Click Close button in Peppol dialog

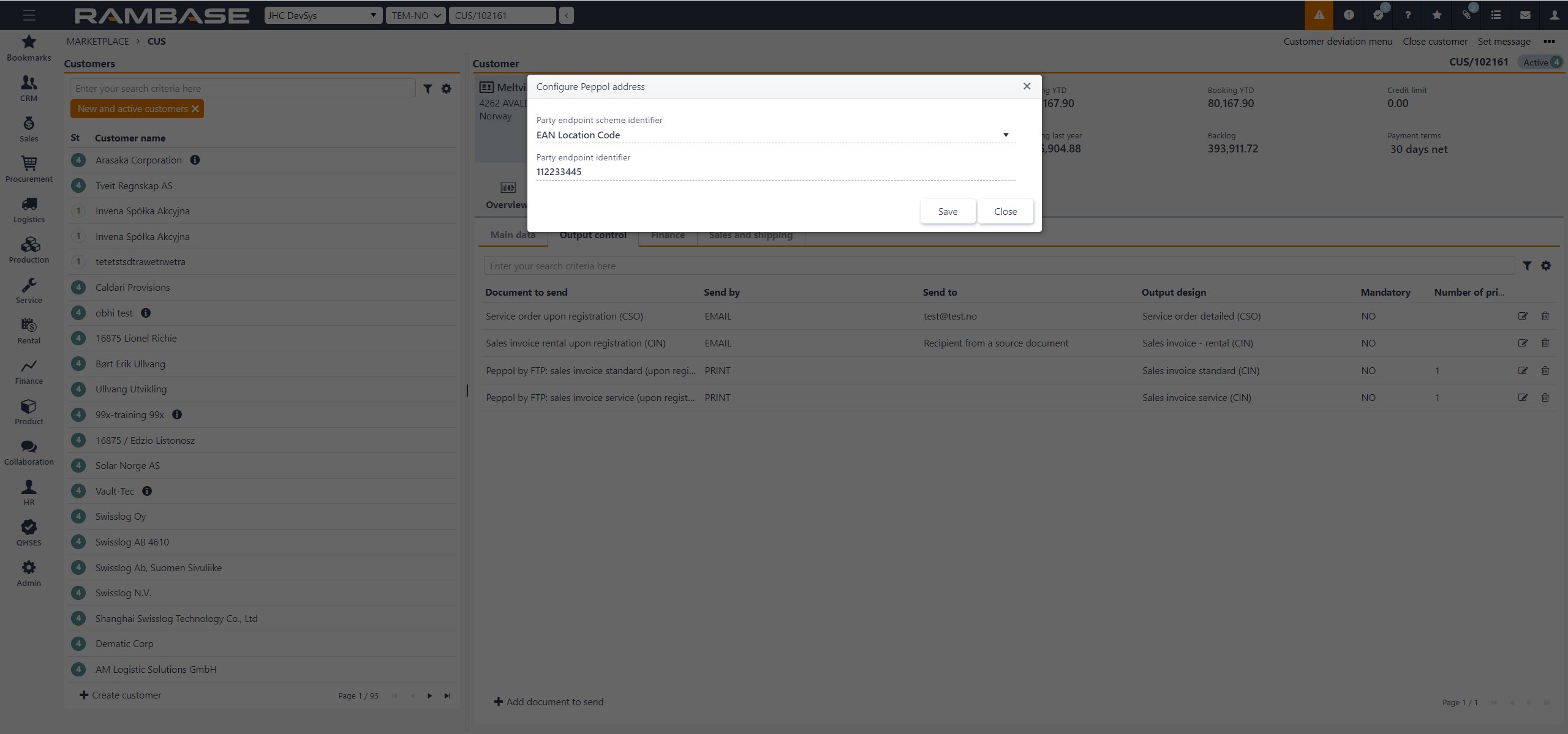[1005, 212]
